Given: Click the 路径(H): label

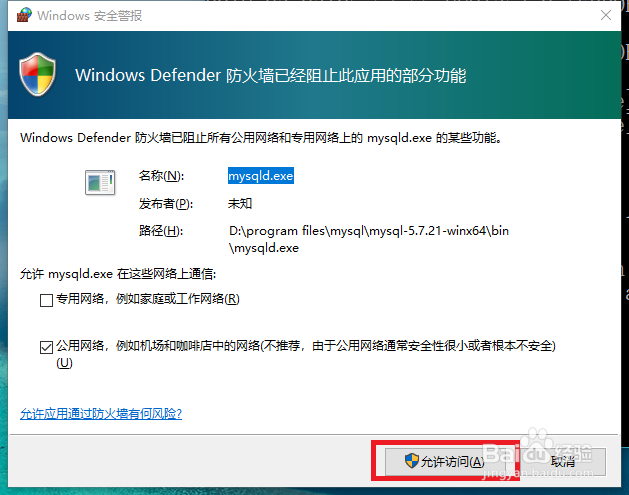Looking at the screenshot, I should point(161,231).
